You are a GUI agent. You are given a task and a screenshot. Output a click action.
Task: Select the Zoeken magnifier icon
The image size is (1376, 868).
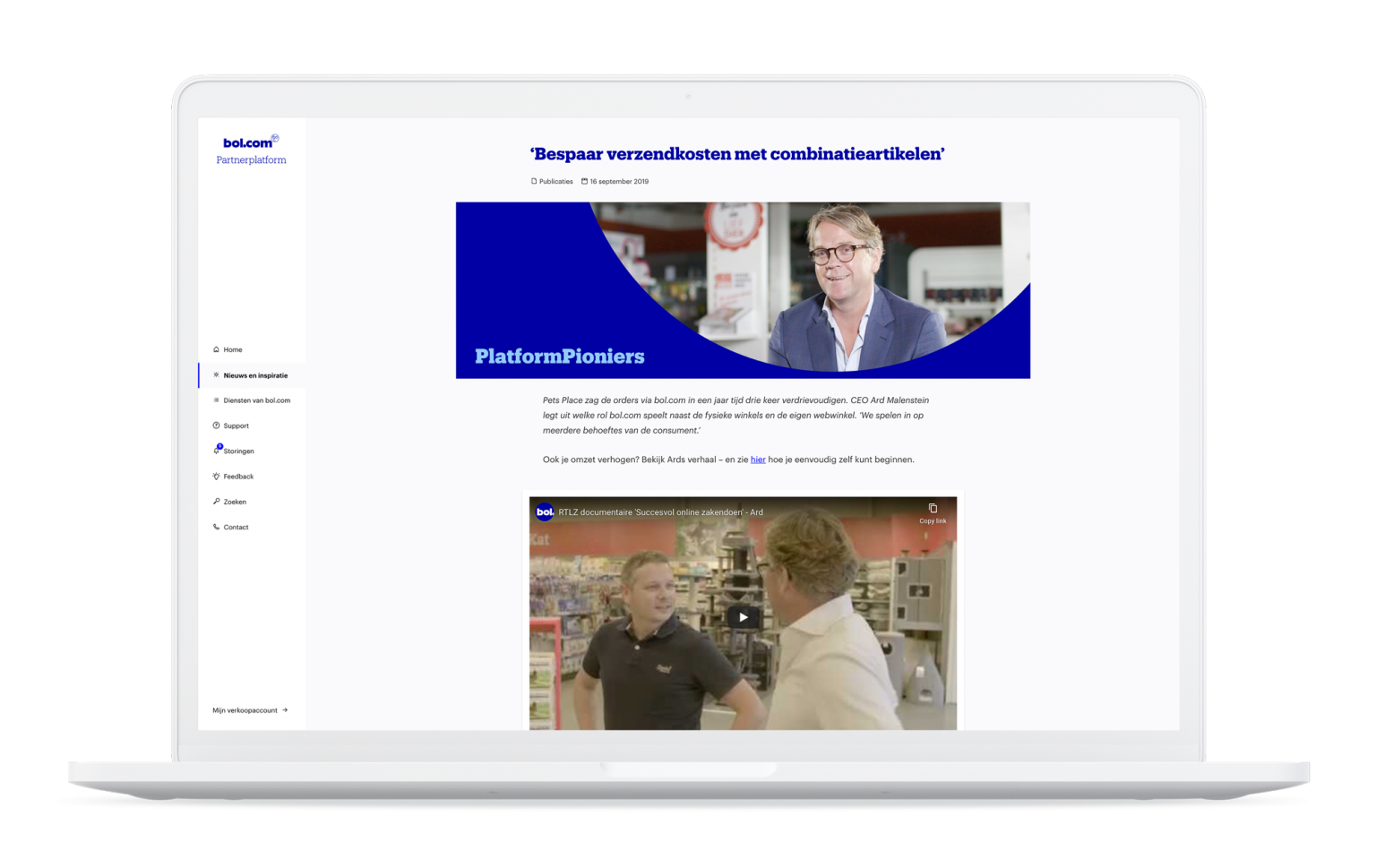216,502
